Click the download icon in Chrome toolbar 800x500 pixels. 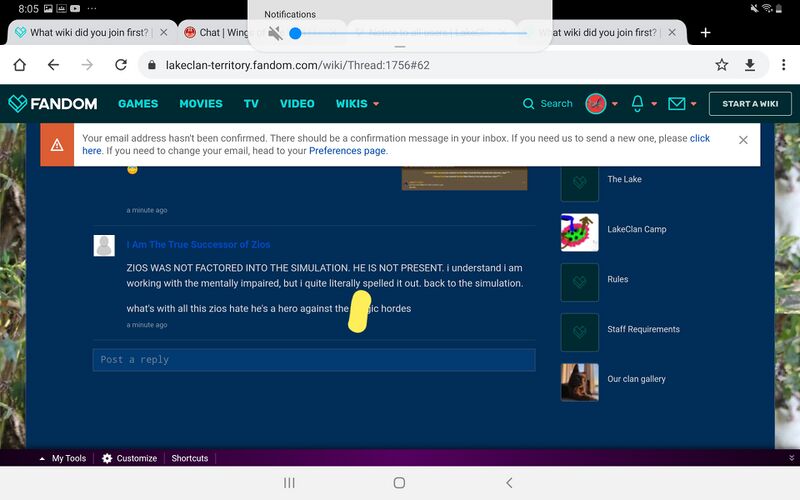(750, 65)
